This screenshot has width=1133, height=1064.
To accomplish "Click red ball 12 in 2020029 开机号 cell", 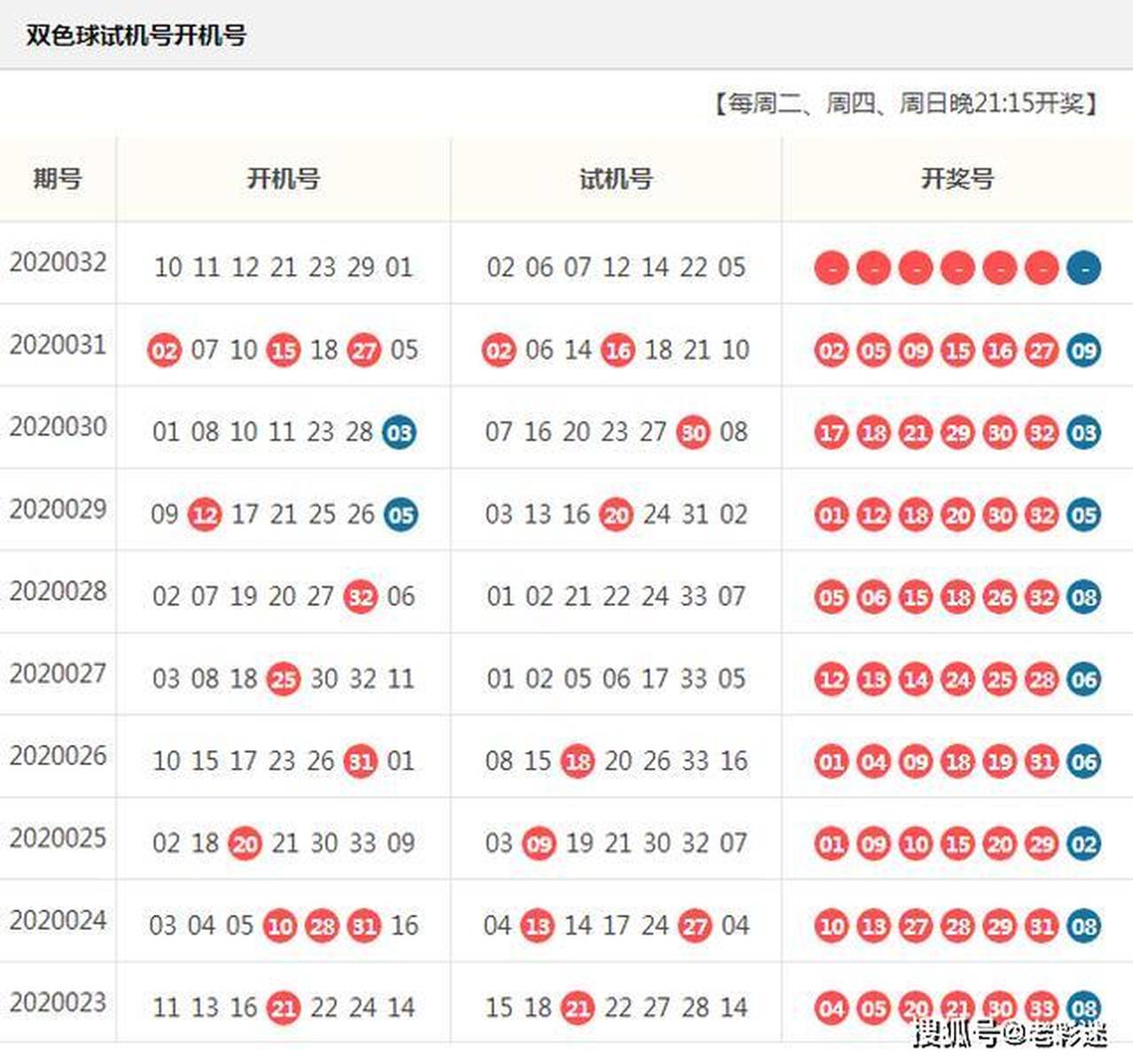I will click(205, 515).
